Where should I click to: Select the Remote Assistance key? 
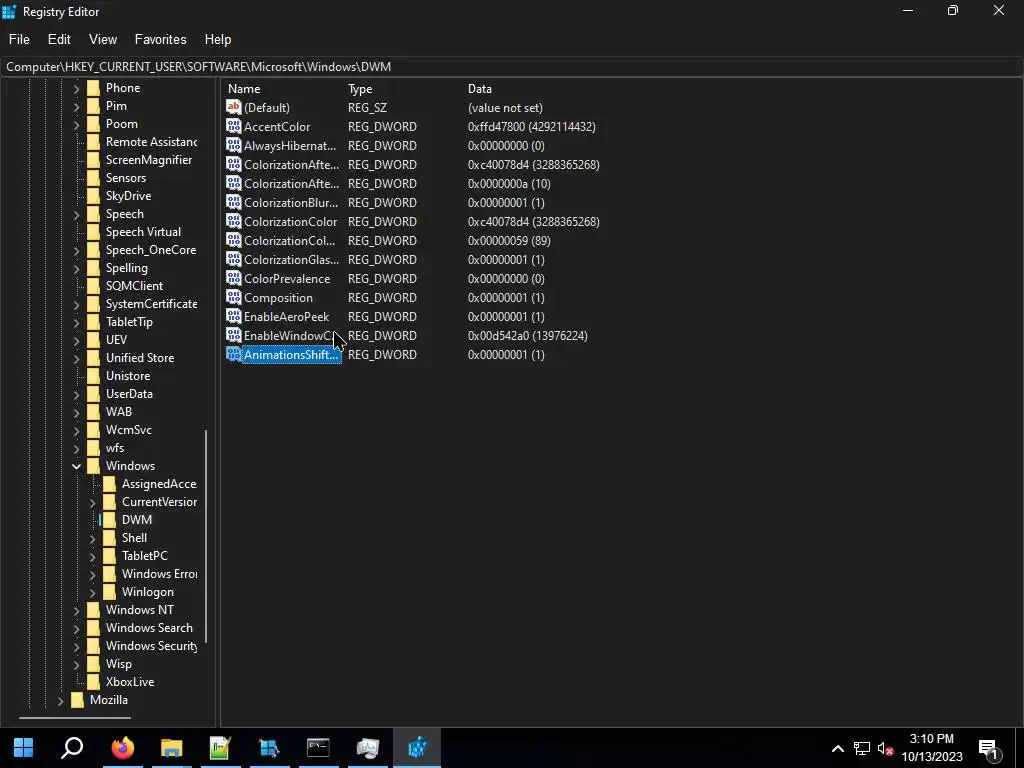pyautogui.click(x=151, y=142)
